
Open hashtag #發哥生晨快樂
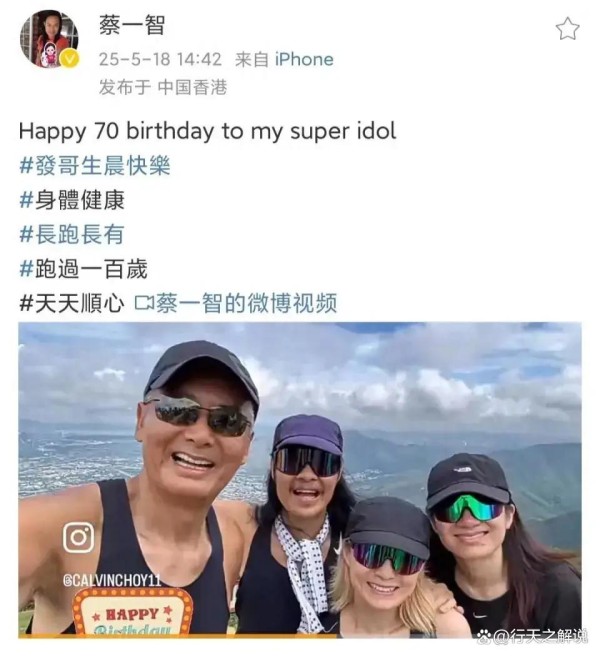[95, 165]
